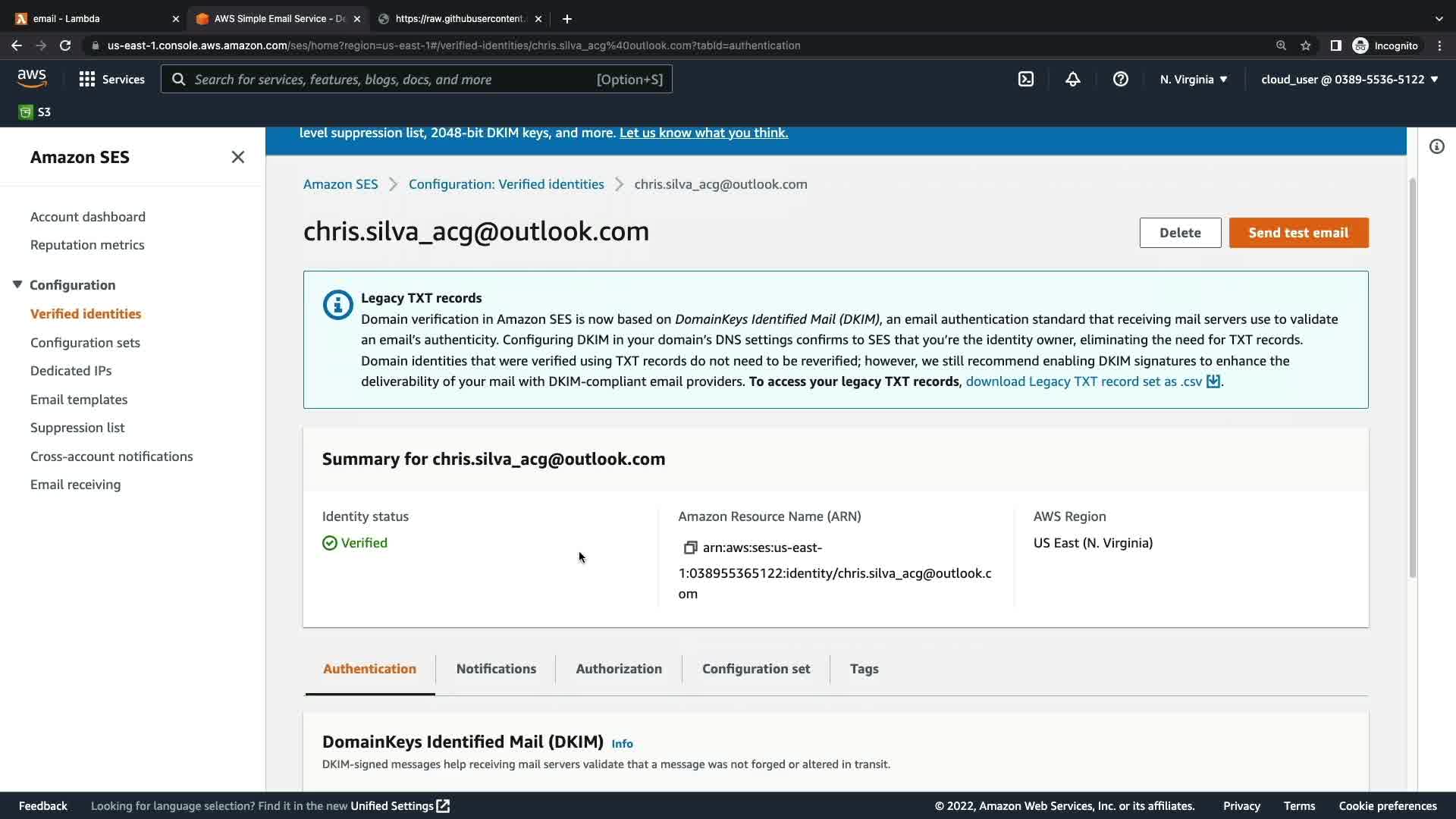Open the cloud_user account dropdown
Screen dimensions: 1456x819
1349,80
